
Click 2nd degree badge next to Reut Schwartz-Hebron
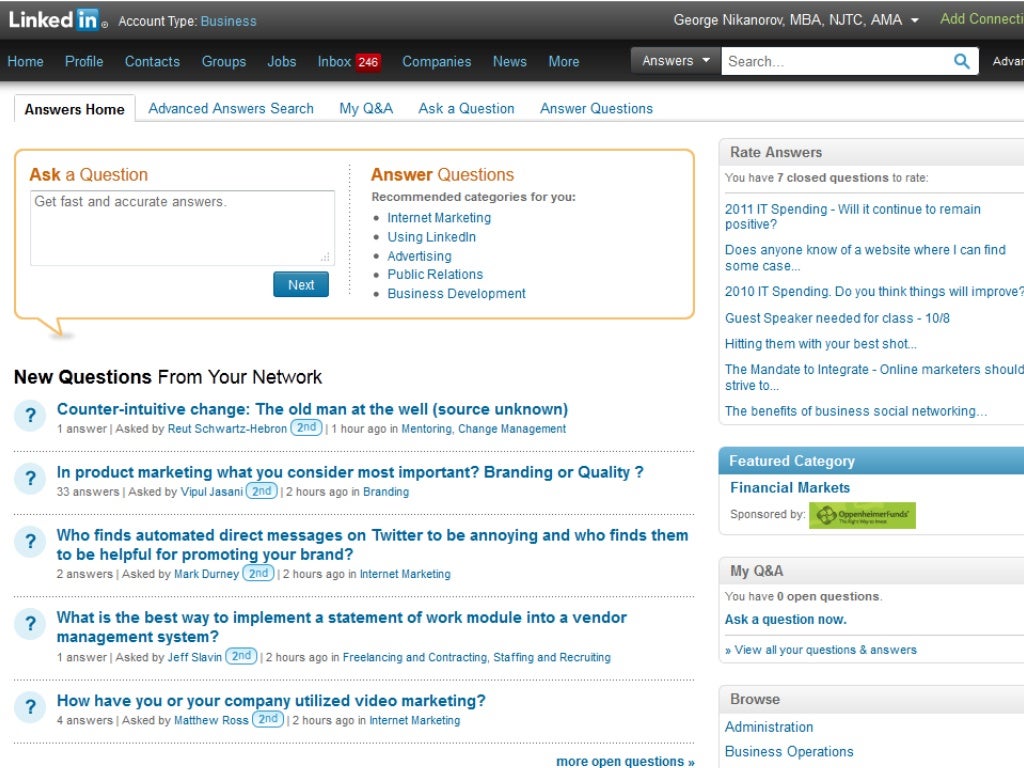pyautogui.click(x=306, y=428)
